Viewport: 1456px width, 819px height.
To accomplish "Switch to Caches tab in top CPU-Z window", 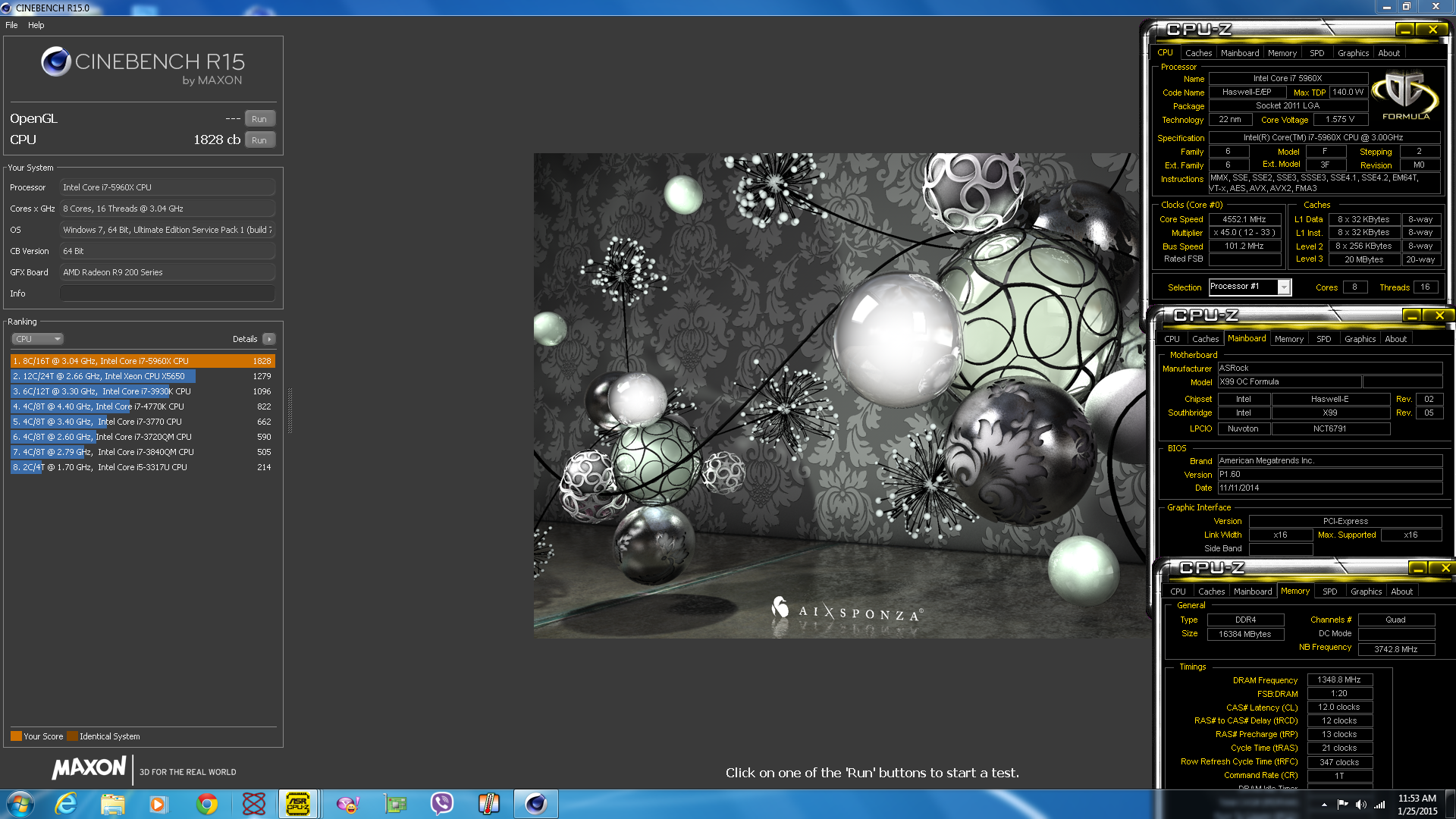I will [x=1198, y=53].
